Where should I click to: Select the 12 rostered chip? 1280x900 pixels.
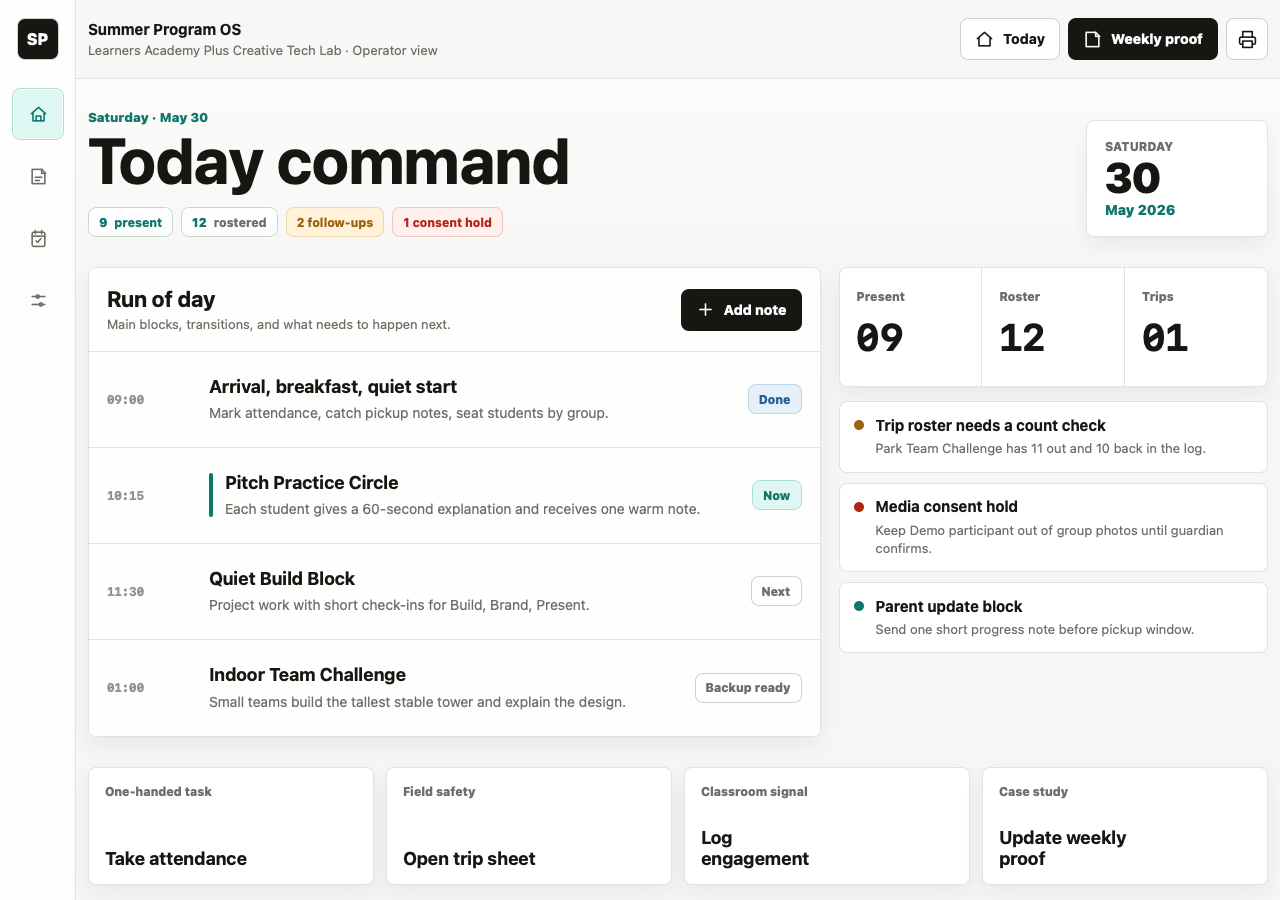229,222
